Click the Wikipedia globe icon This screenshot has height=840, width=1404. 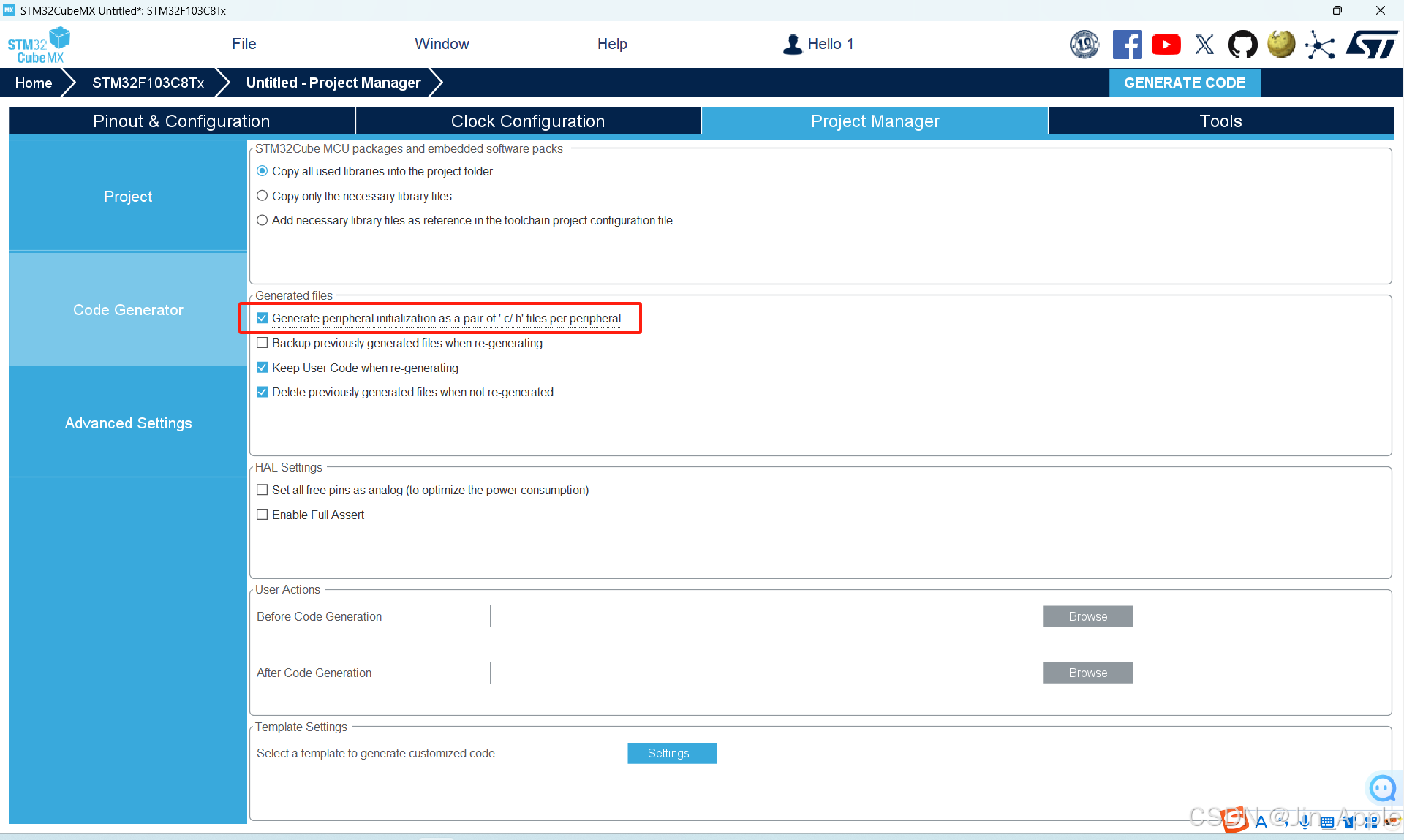[1280, 45]
